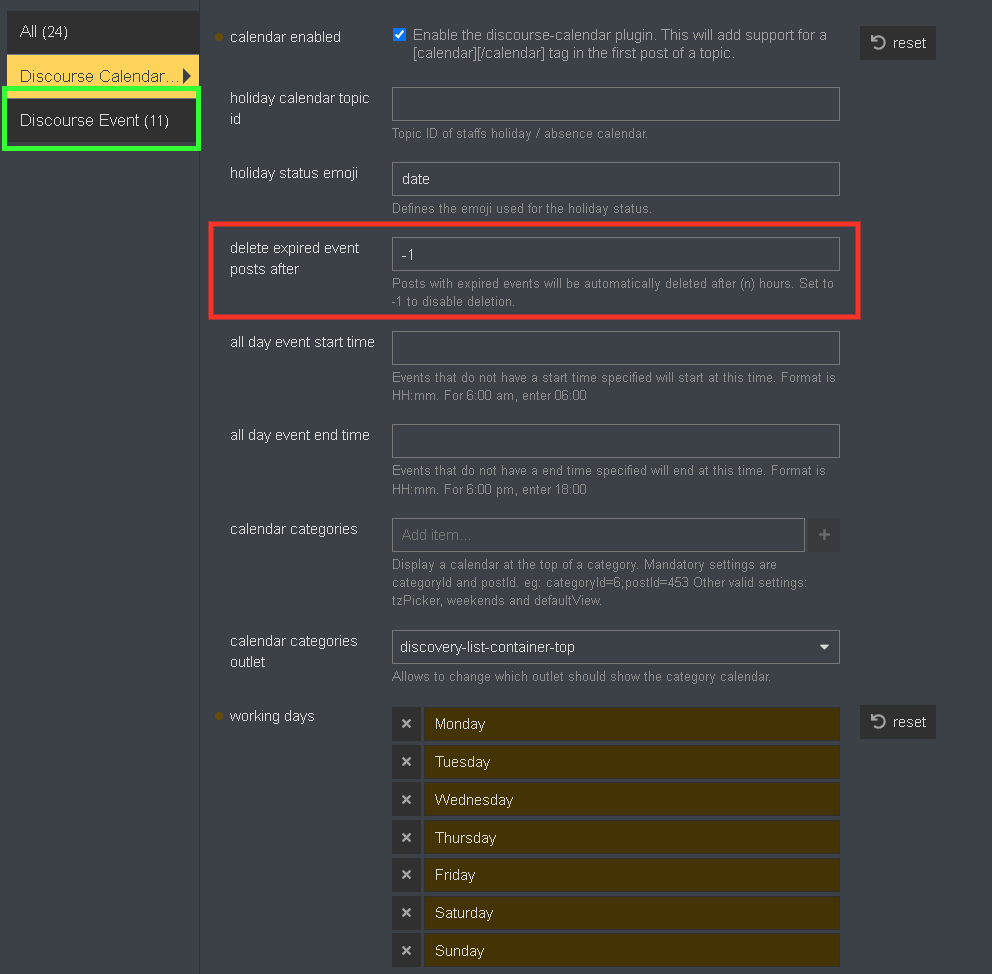
Task: Click the 'calendar categories outlet' label
Action: pyautogui.click(x=294, y=651)
